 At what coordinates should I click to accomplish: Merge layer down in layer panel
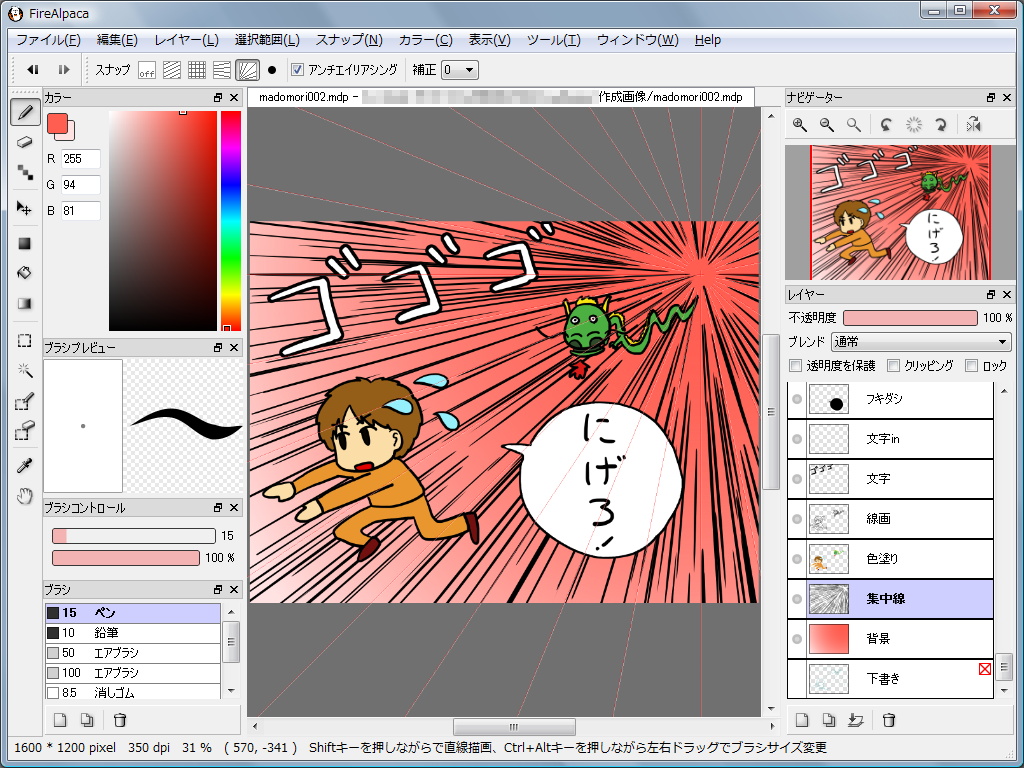click(856, 720)
